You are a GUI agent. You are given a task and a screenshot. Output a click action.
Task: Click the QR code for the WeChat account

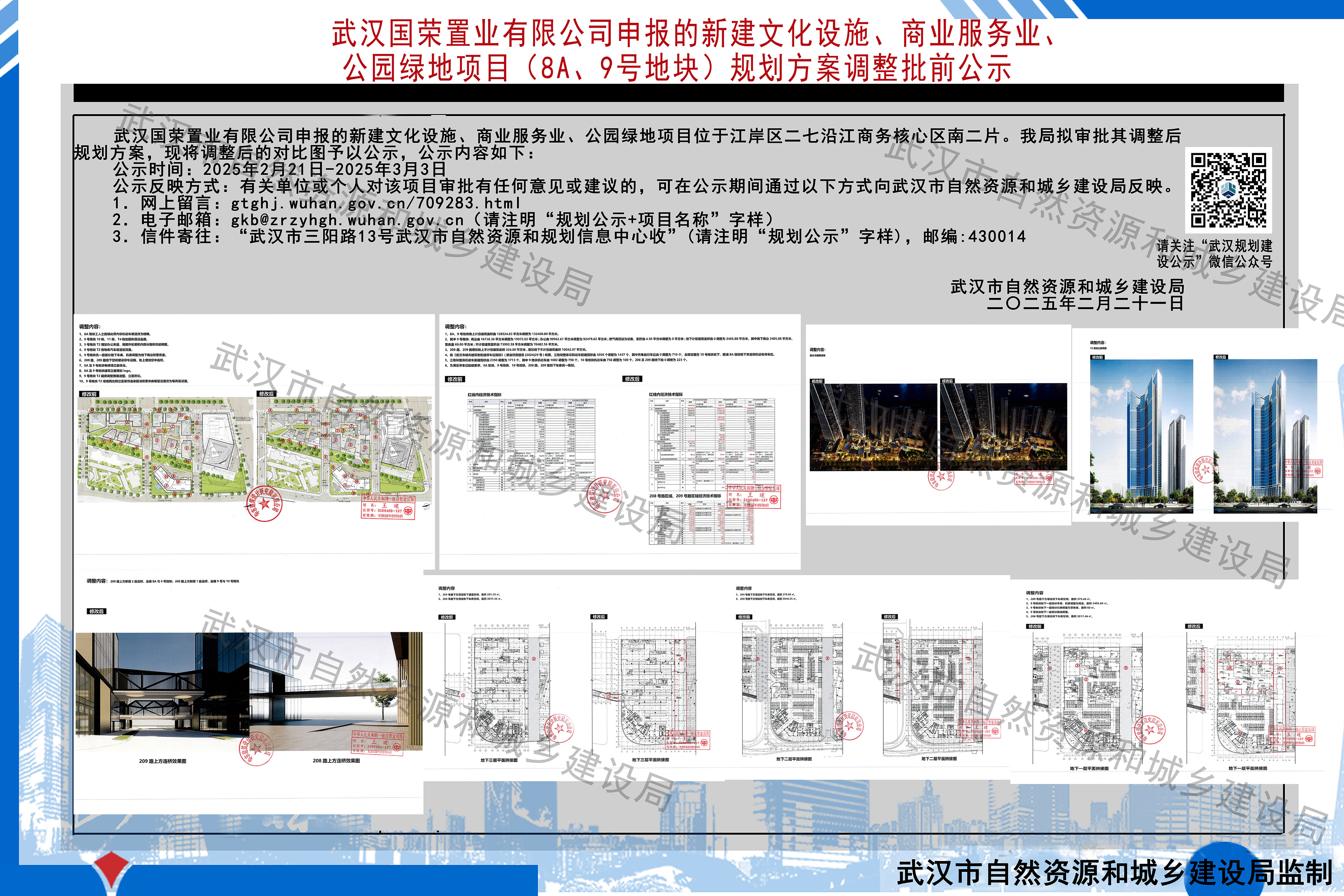coord(1228,190)
